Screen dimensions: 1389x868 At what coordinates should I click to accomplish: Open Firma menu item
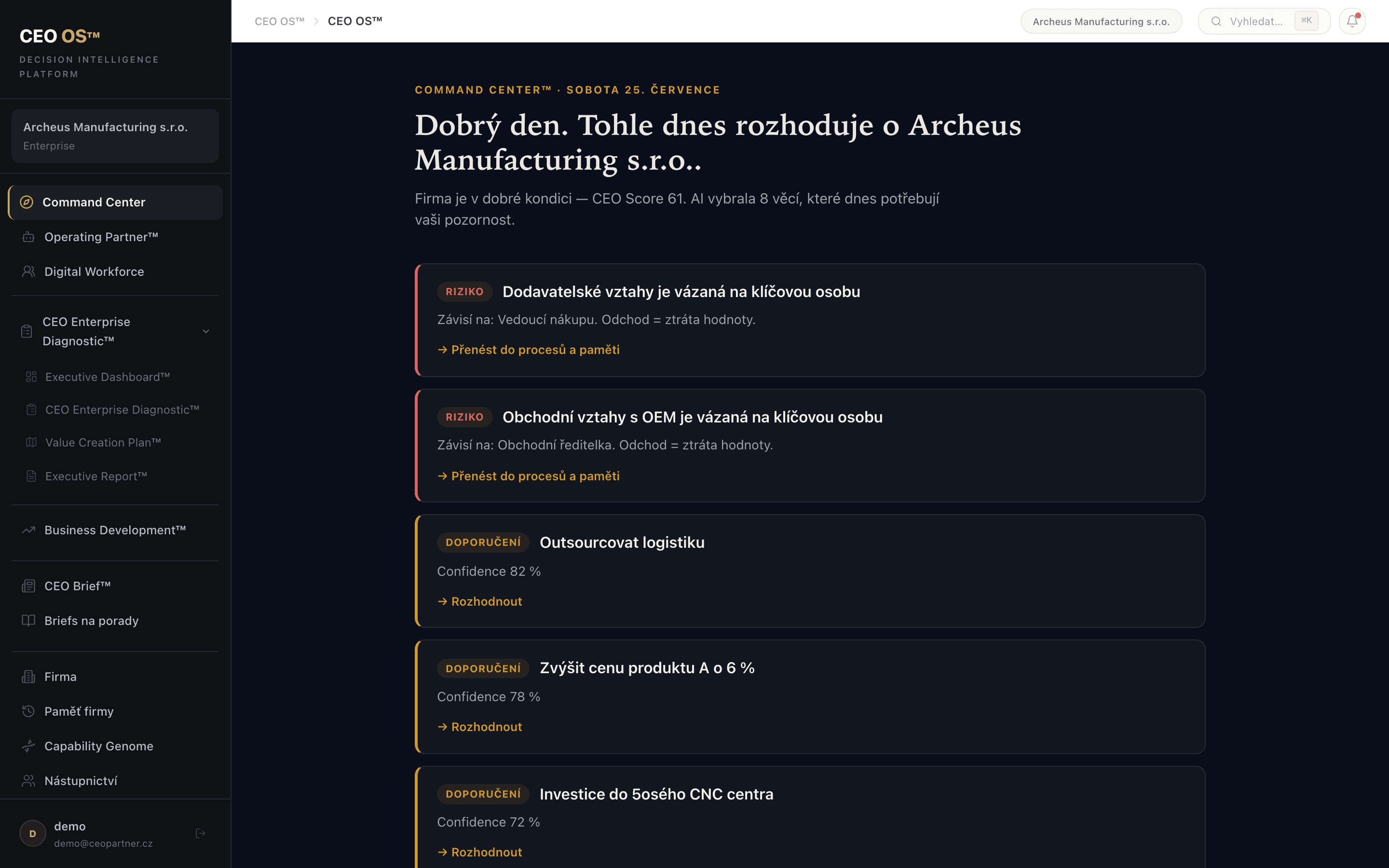[x=115, y=676]
